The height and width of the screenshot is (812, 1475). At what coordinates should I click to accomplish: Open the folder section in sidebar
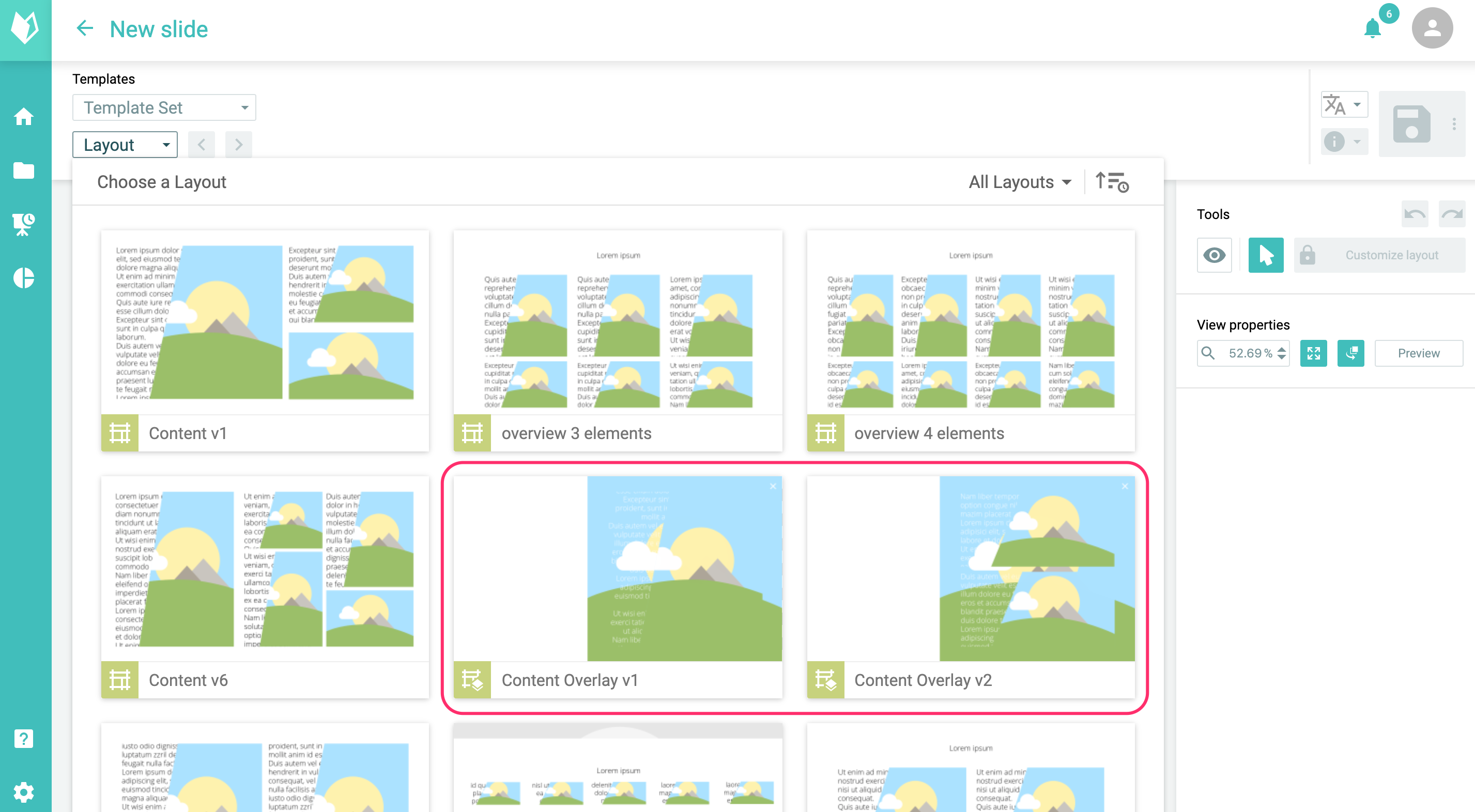(23, 170)
